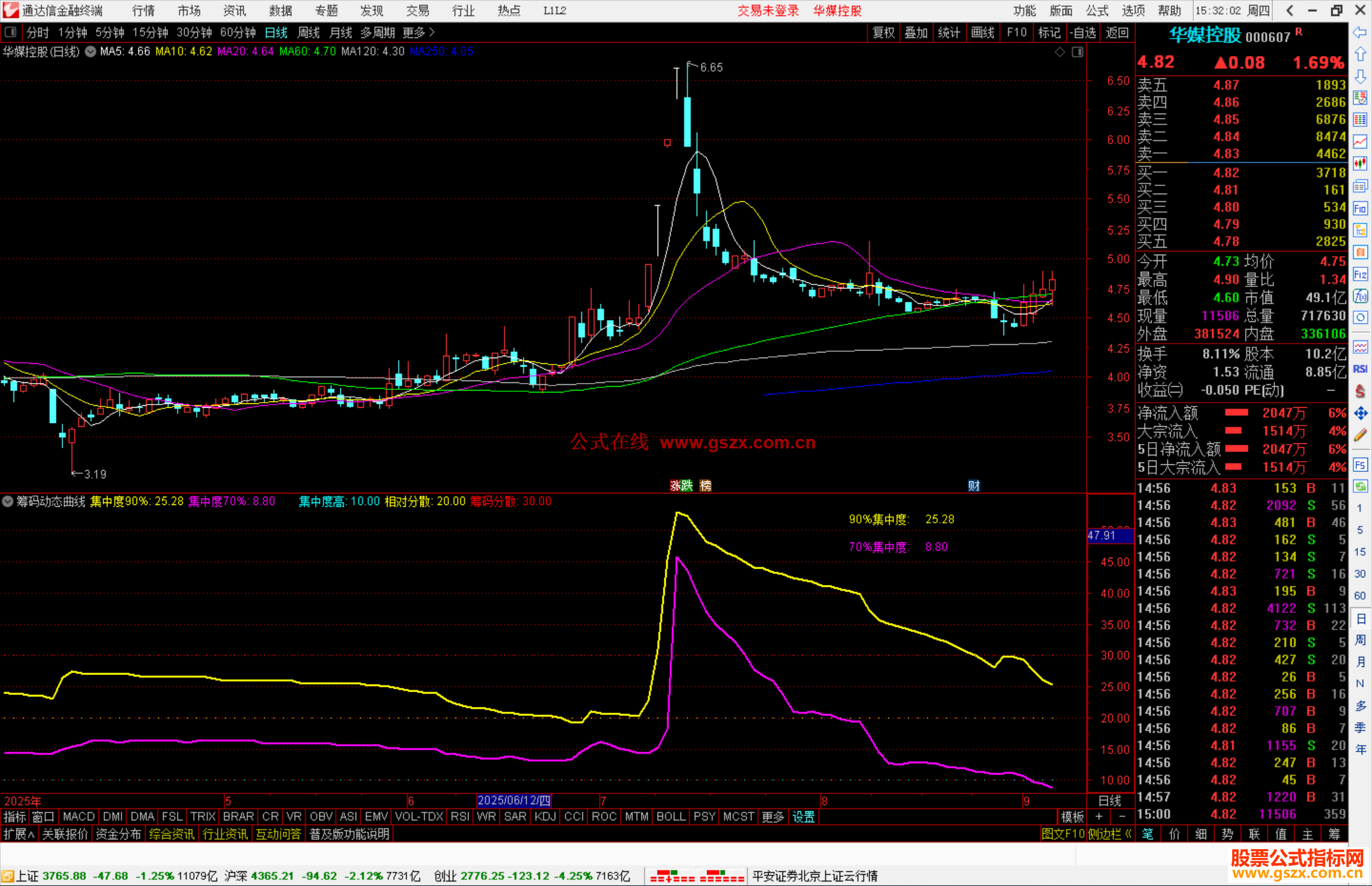The width and height of the screenshot is (1372, 886).
Task: Click the 叠加 overlay button
Action: tap(917, 32)
